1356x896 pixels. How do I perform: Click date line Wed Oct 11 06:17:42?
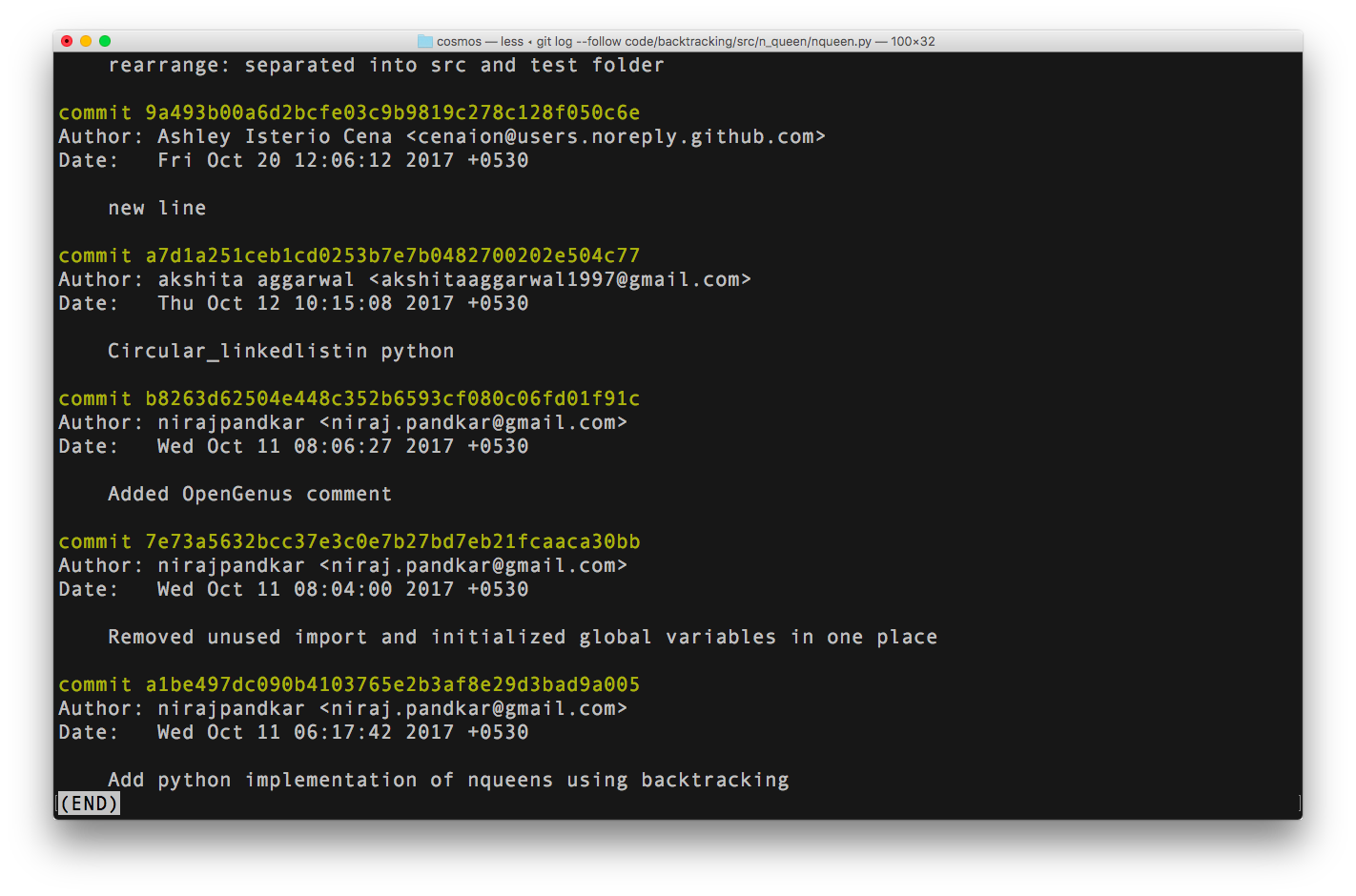(294, 732)
